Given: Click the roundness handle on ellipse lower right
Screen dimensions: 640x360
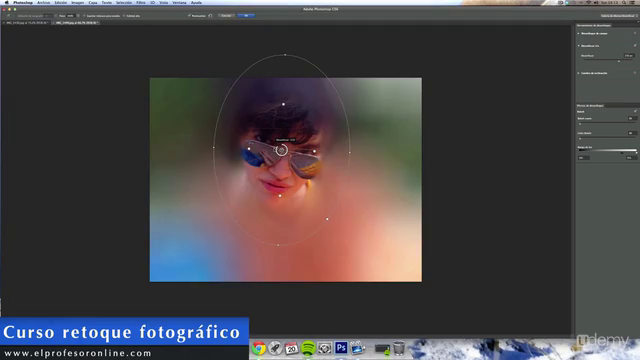Looking at the screenshot, I should pyautogui.click(x=327, y=219).
